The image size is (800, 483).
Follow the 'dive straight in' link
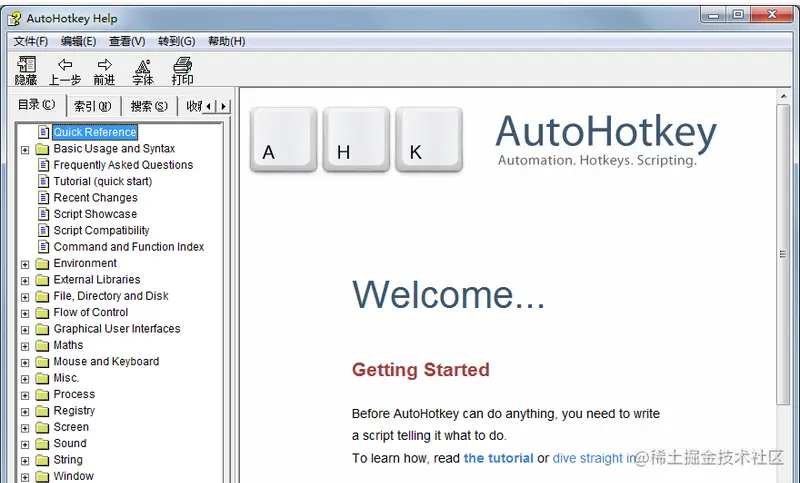click(595, 458)
